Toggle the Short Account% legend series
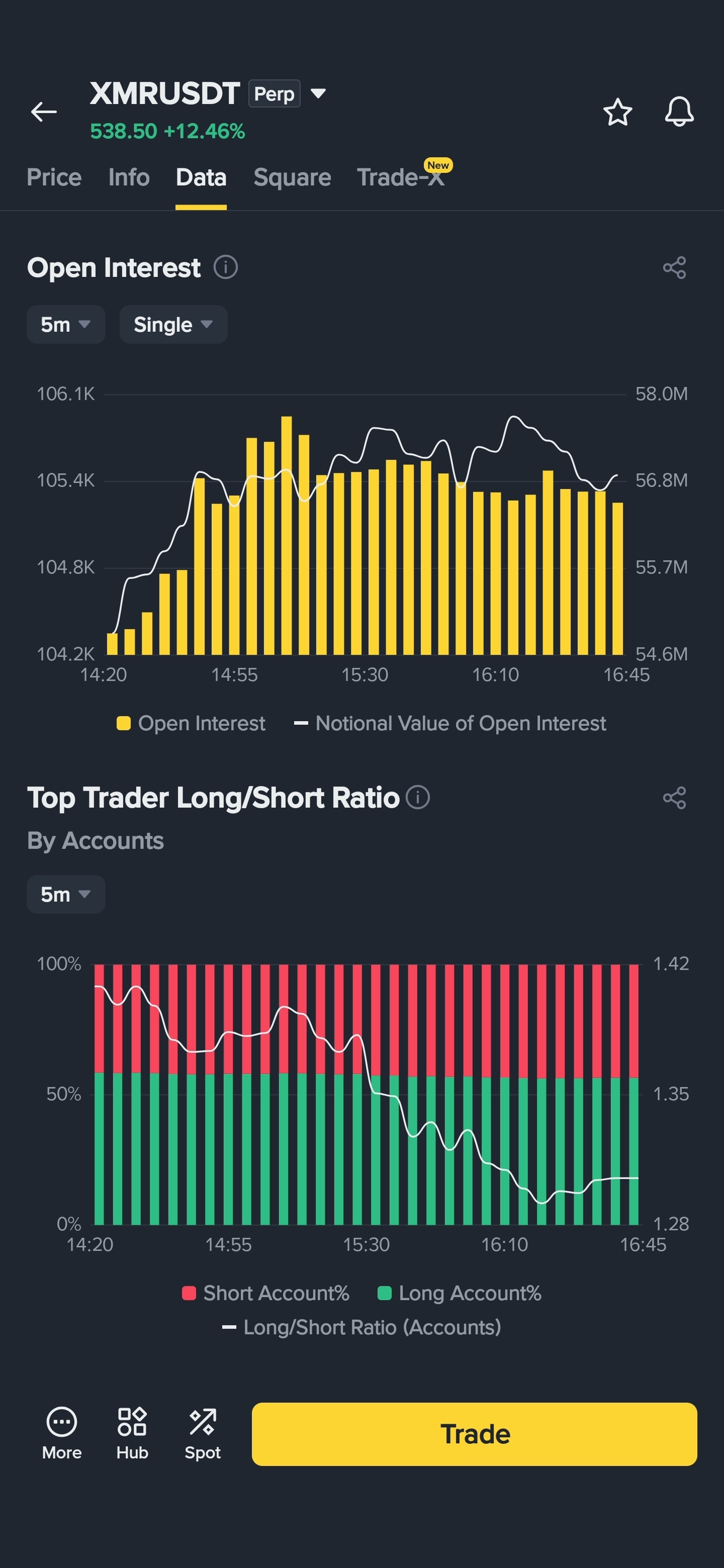 pos(265,1293)
